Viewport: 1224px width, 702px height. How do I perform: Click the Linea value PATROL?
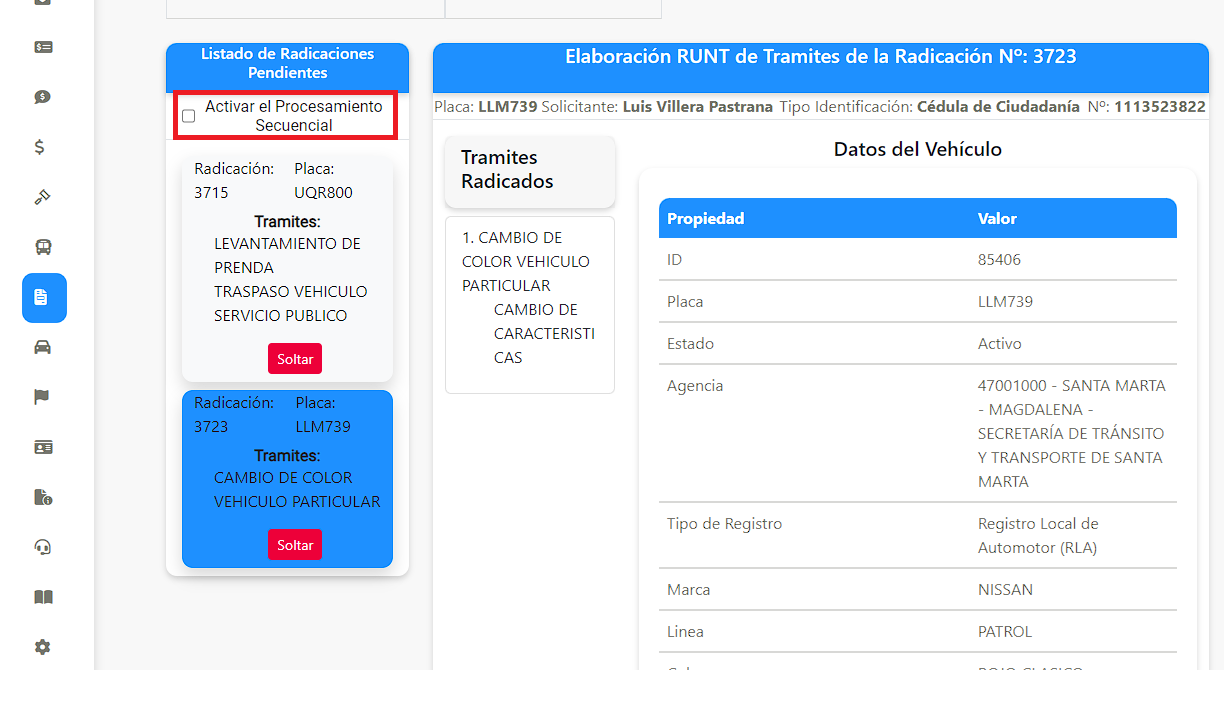coord(1005,632)
